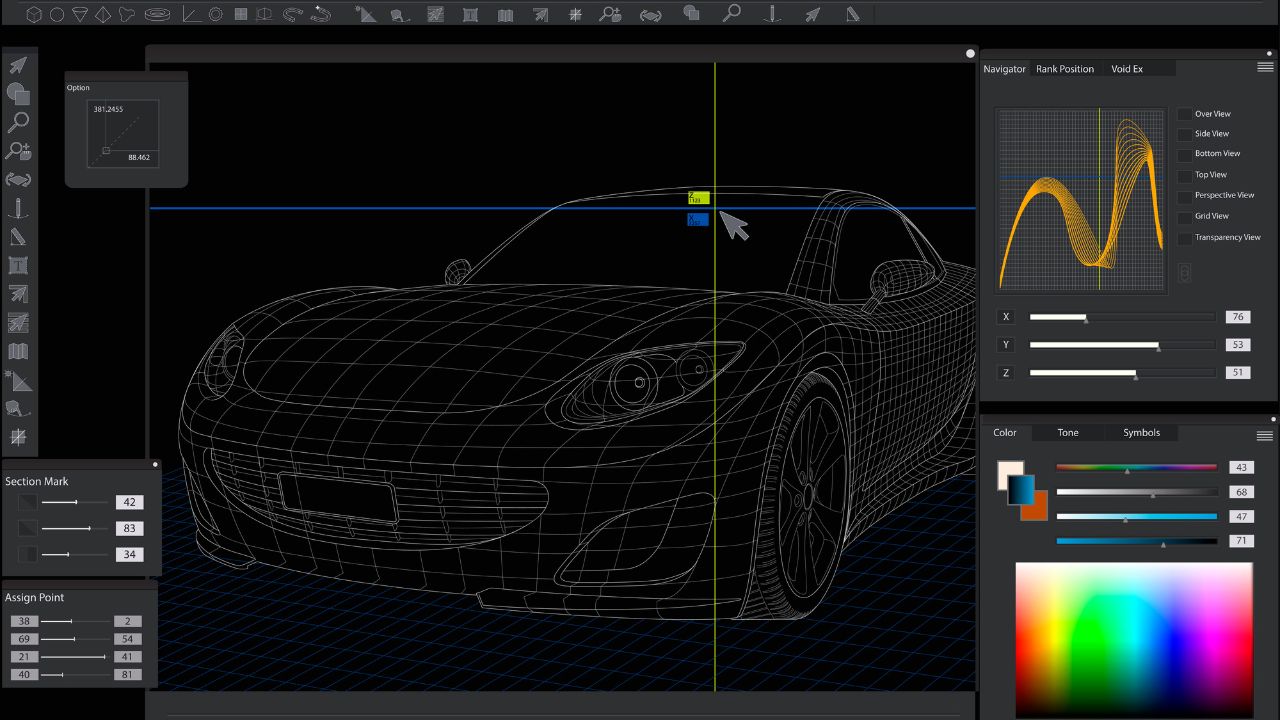Viewport: 1280px width, 720px height.
Task: Toggle the Perspective View checkbox
Action: (x=1184, y=196)
